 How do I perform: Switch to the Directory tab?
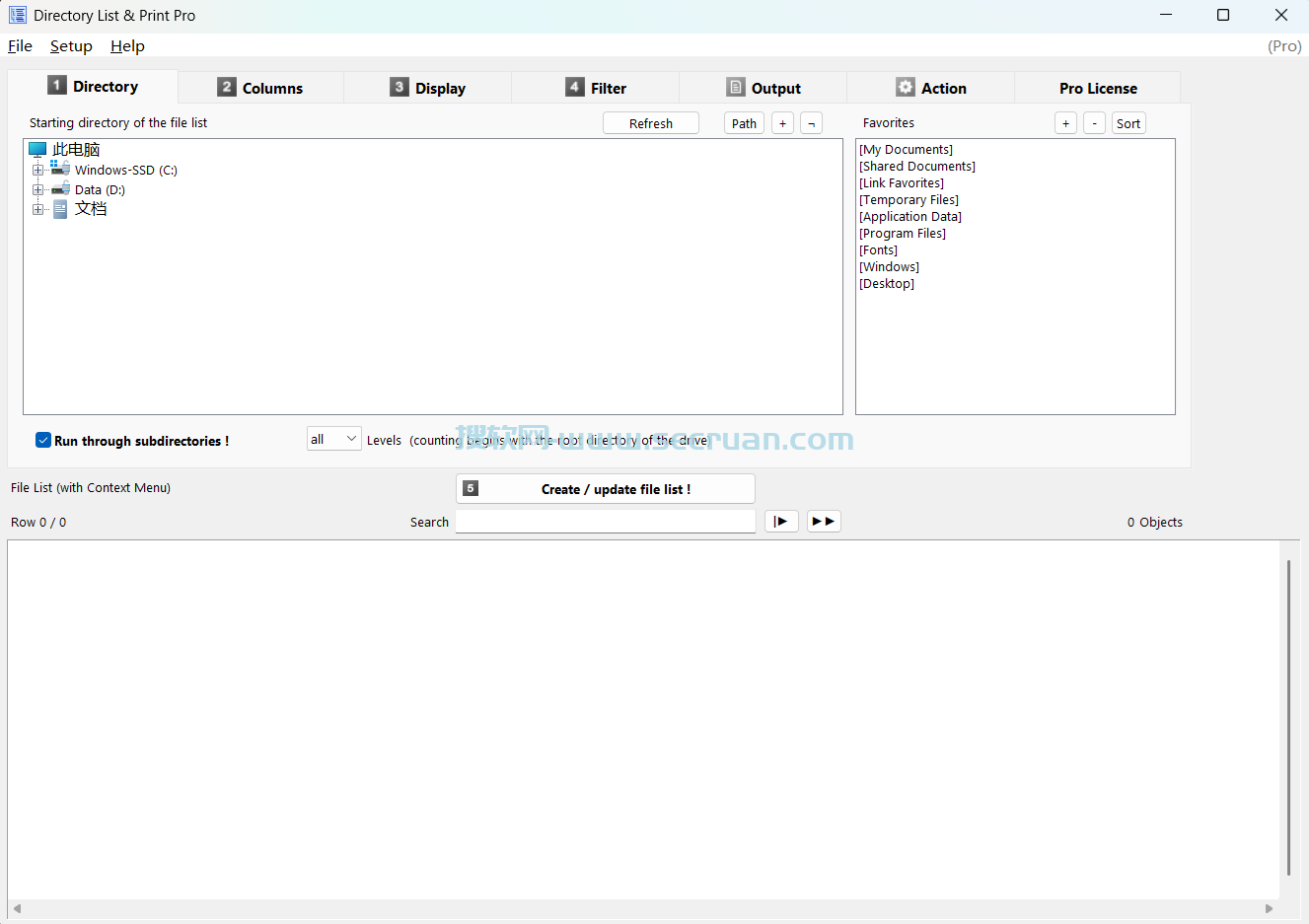coord(93,86)
